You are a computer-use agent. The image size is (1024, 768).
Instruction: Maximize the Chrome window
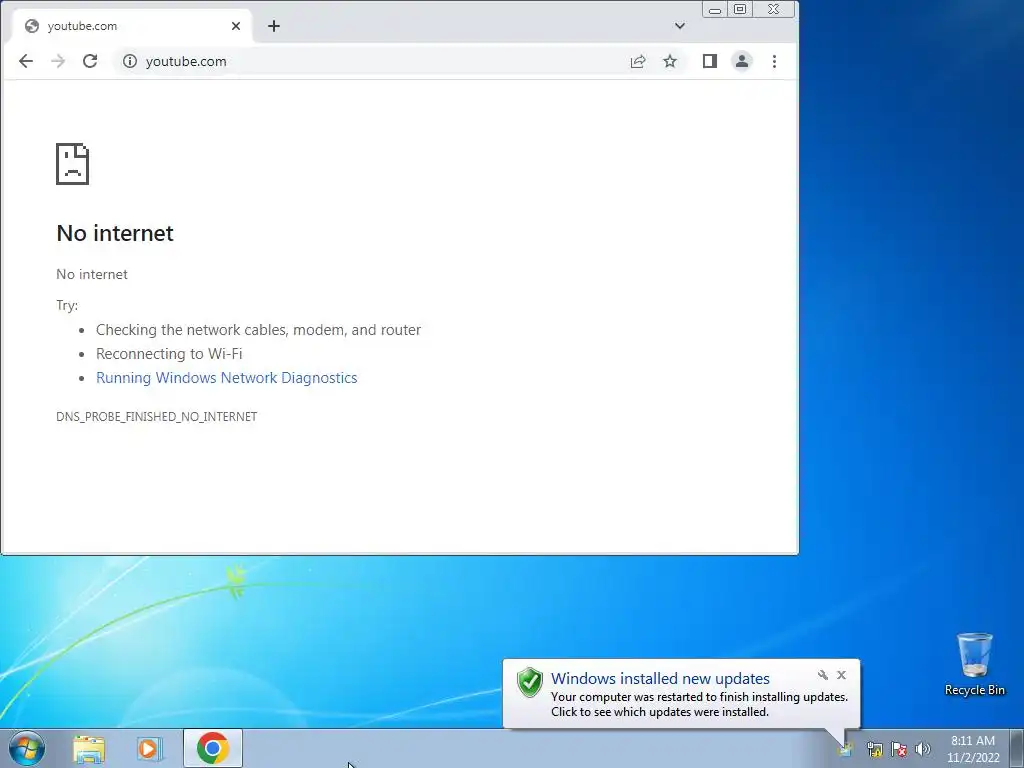click(x=740, y=9)
